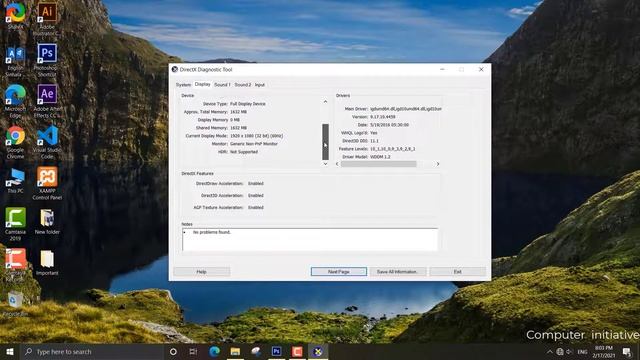Screen dimensions: 640x360
Task: Select the Important folder desktop icon
Action: [x=47, y=262]
